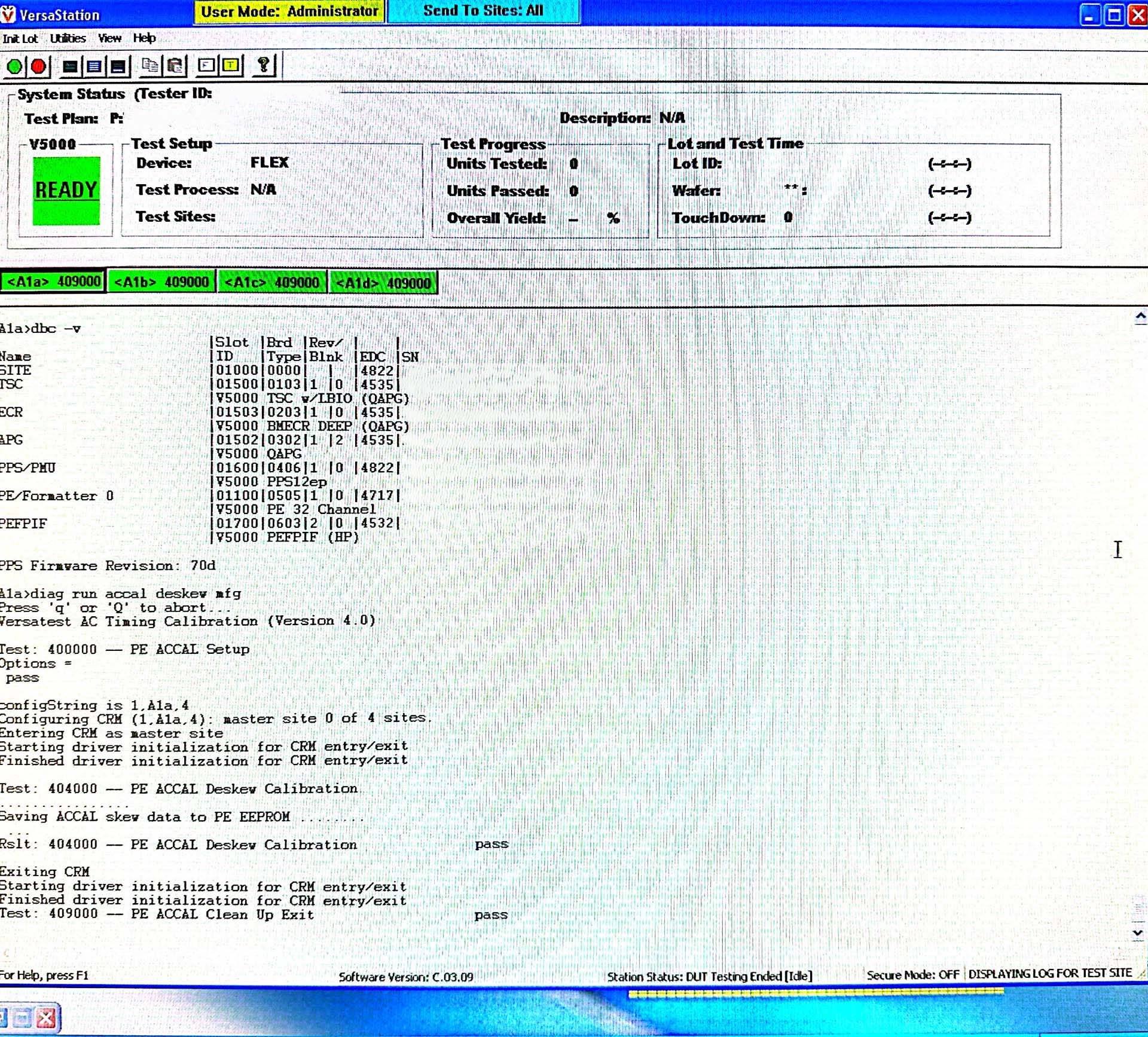
Task: Click restore button of minimized window at bottom-left
Action: point(23,1018)
